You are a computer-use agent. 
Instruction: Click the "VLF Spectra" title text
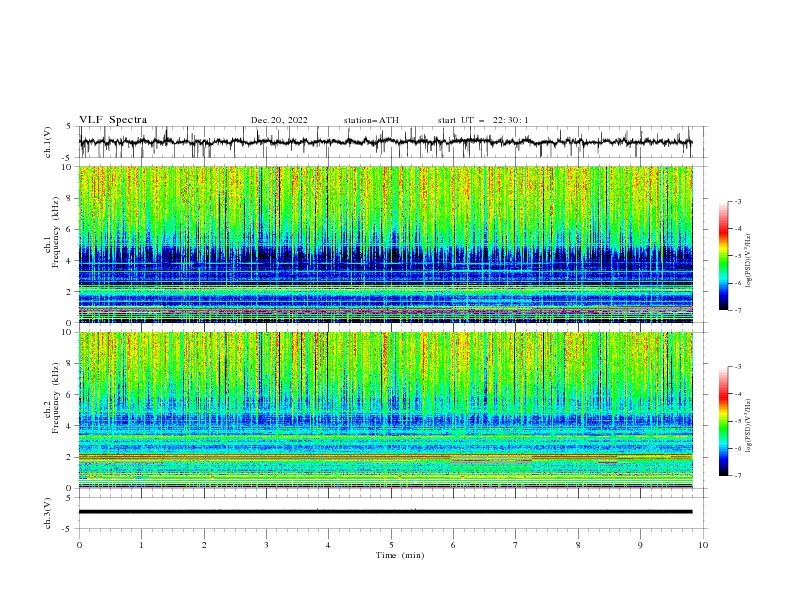pyautogui.click(x=113, y=120)
